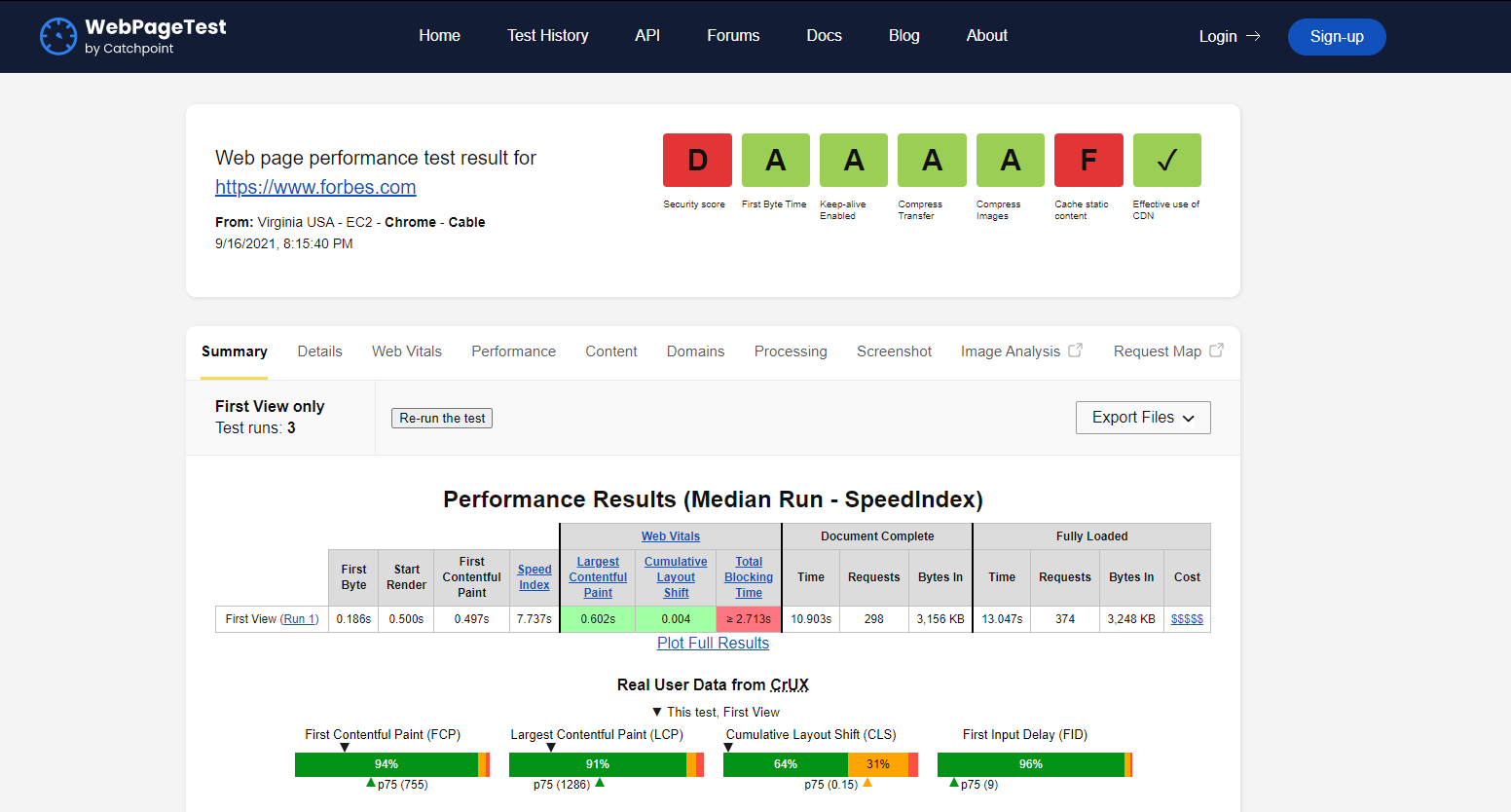Click the WebPageTest stopwatch logo
The height and width of the screenshot is (812, 1511).
point(58,36)
